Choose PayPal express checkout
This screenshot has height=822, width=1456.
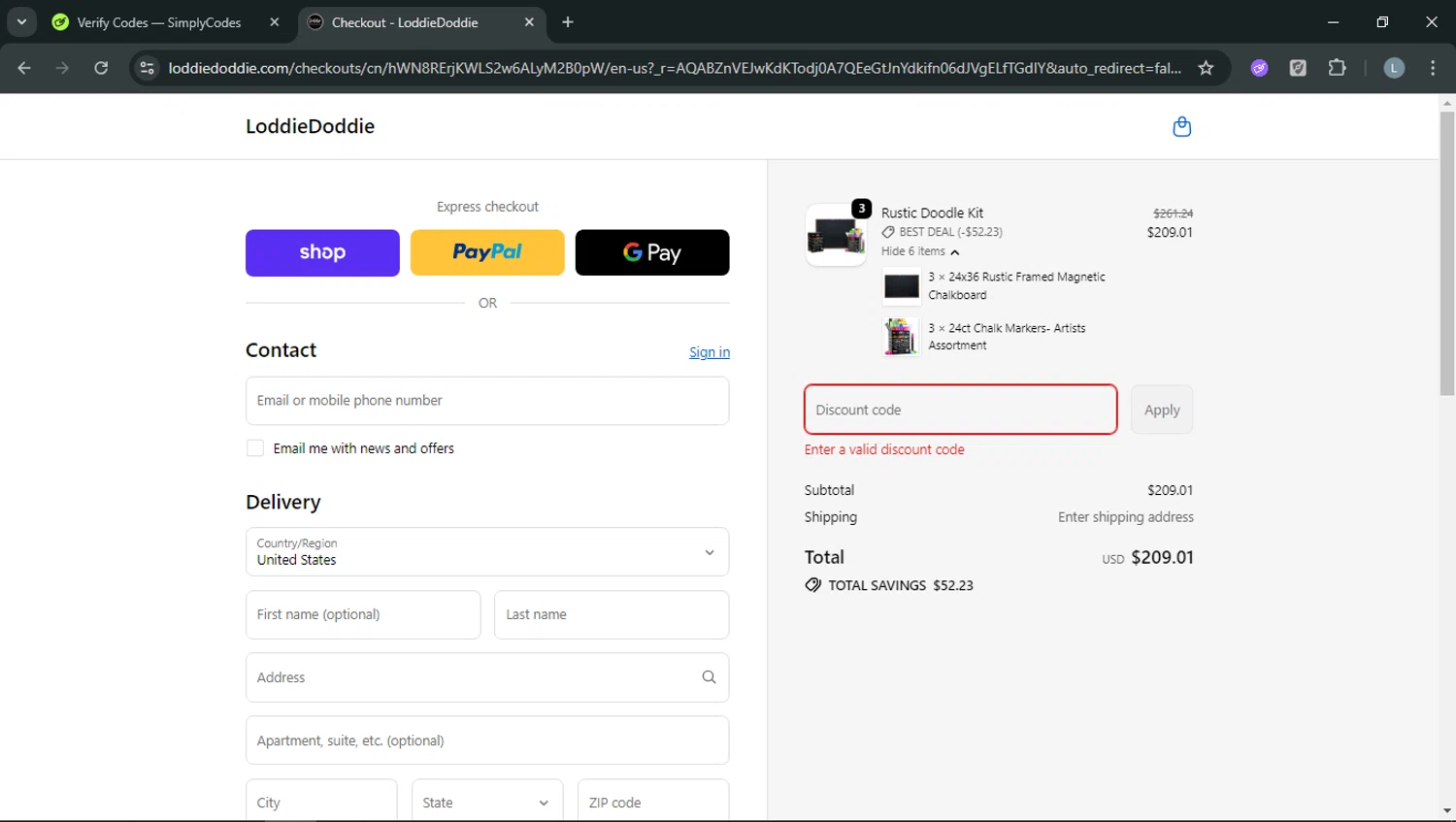(x=487, y=252)
